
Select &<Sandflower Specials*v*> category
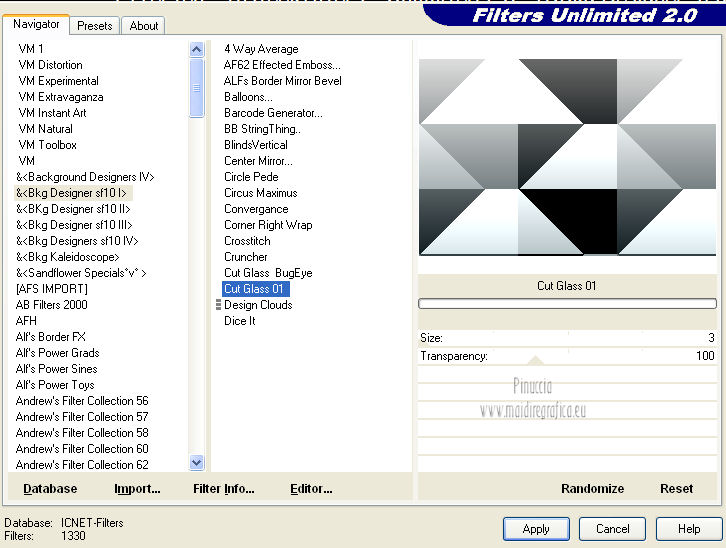[81, 273]
